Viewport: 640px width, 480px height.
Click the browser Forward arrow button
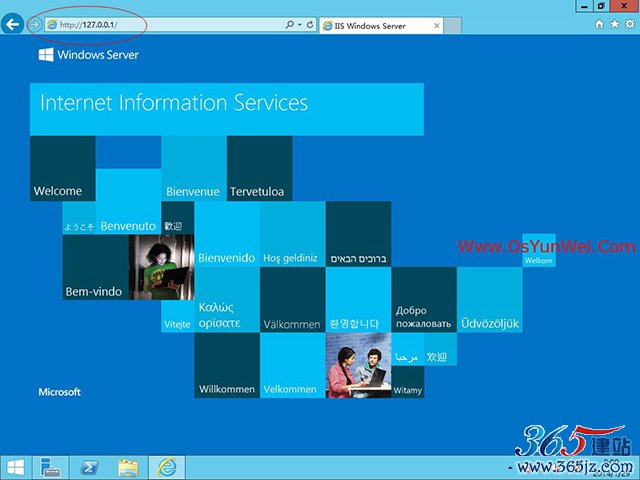pyautogui.click(x=35, y=25)
